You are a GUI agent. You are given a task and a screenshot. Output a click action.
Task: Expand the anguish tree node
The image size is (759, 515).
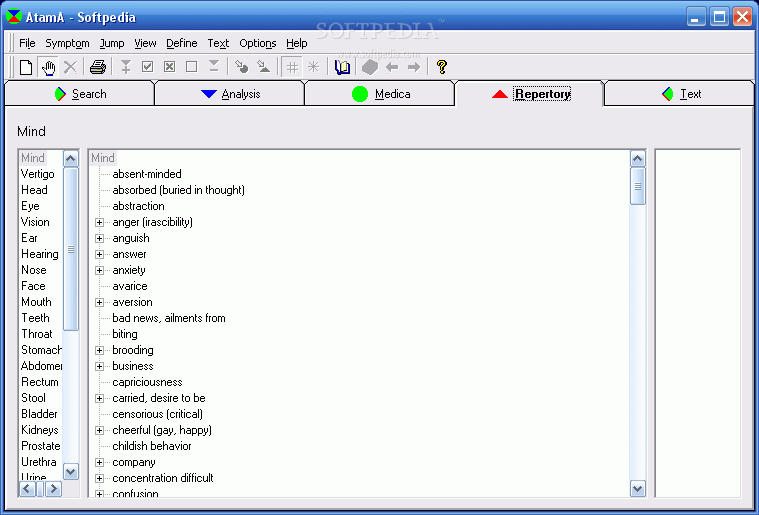(x=99, y=238)
